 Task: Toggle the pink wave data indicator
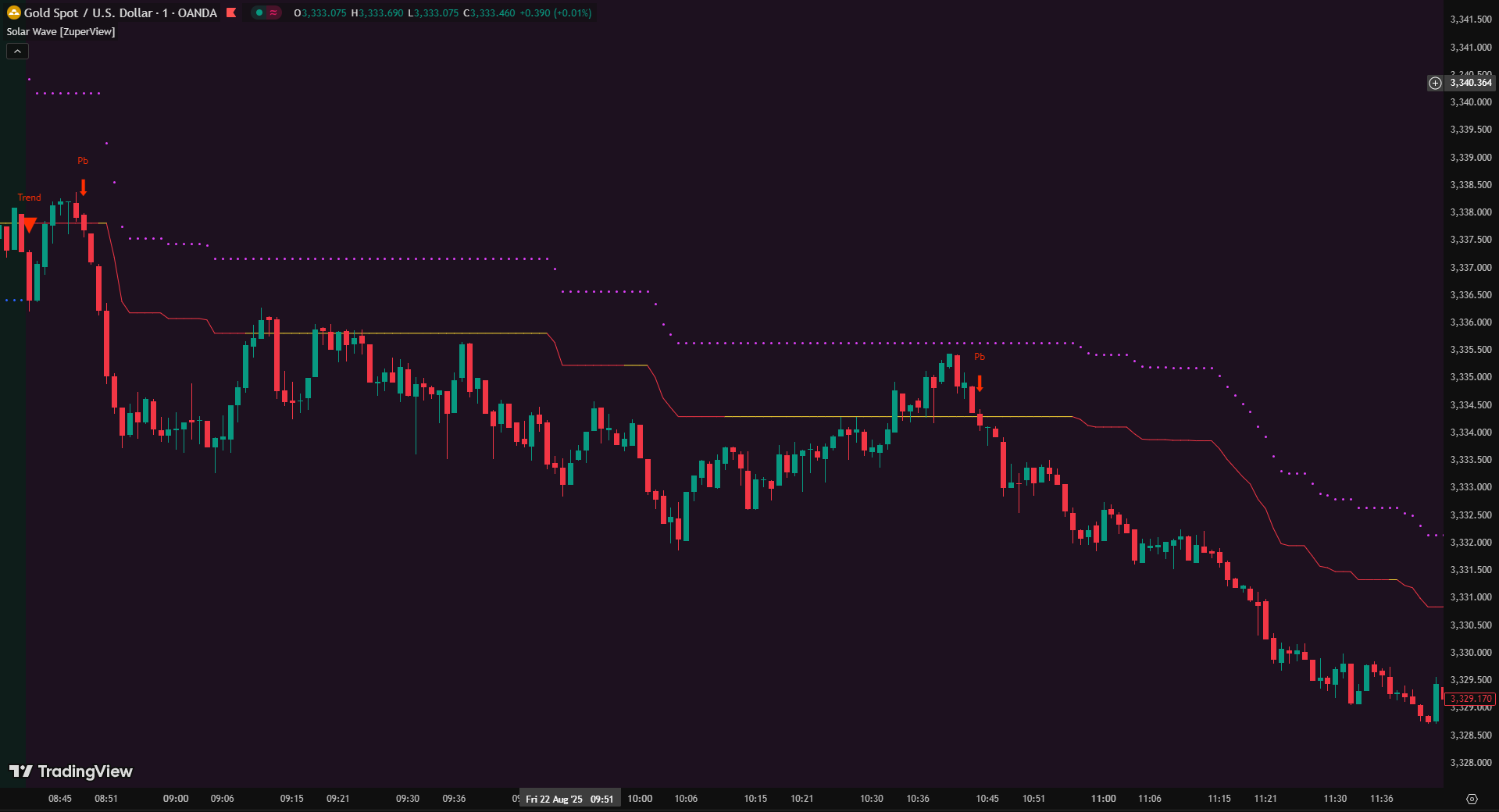[x=273, y=12]
